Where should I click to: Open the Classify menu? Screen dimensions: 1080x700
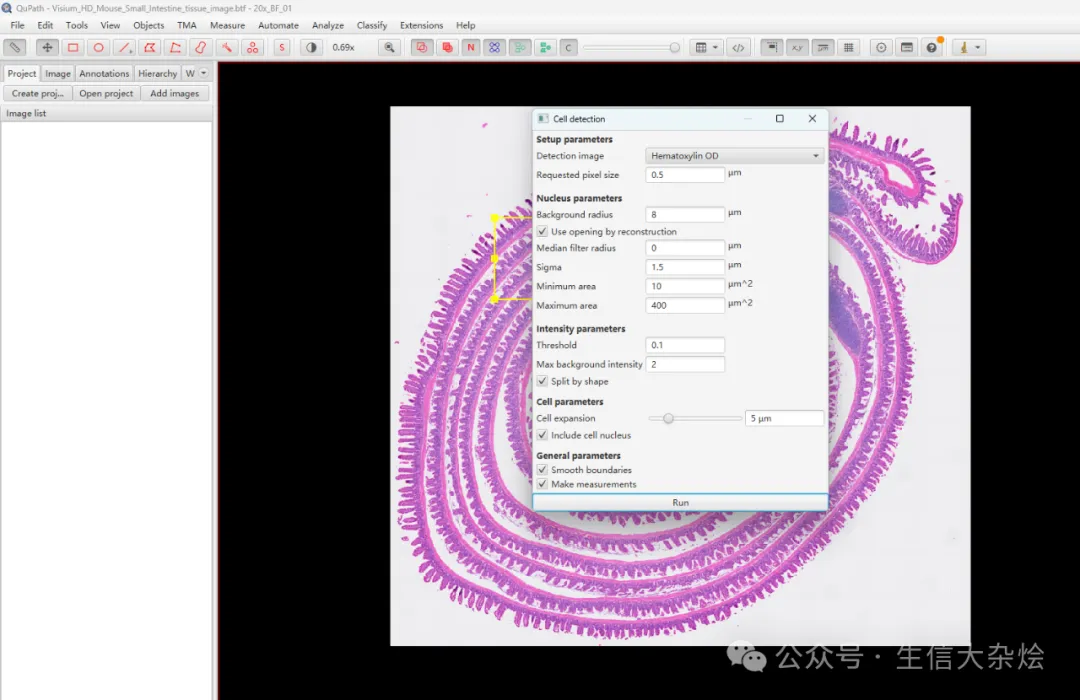point(372,25)
